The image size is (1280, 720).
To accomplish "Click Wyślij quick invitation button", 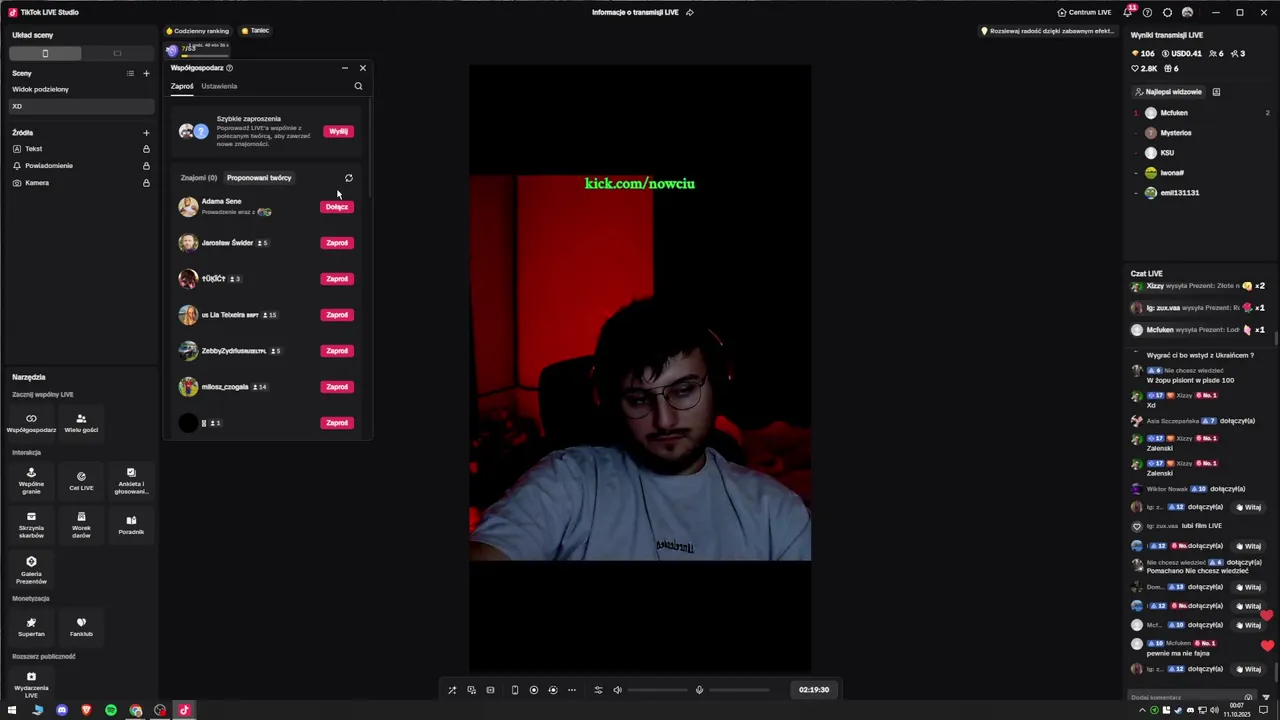I will (x=338, y=131).
